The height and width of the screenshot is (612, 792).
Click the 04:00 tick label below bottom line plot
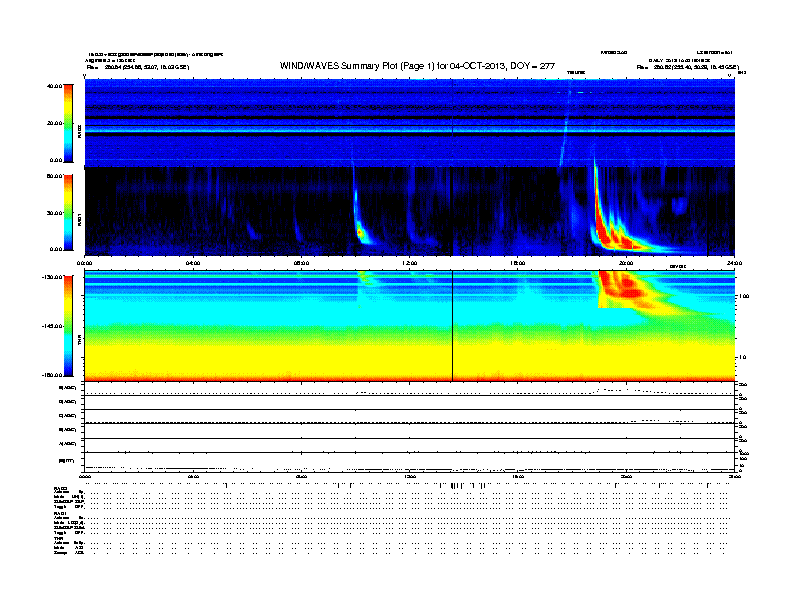point(193,476)
